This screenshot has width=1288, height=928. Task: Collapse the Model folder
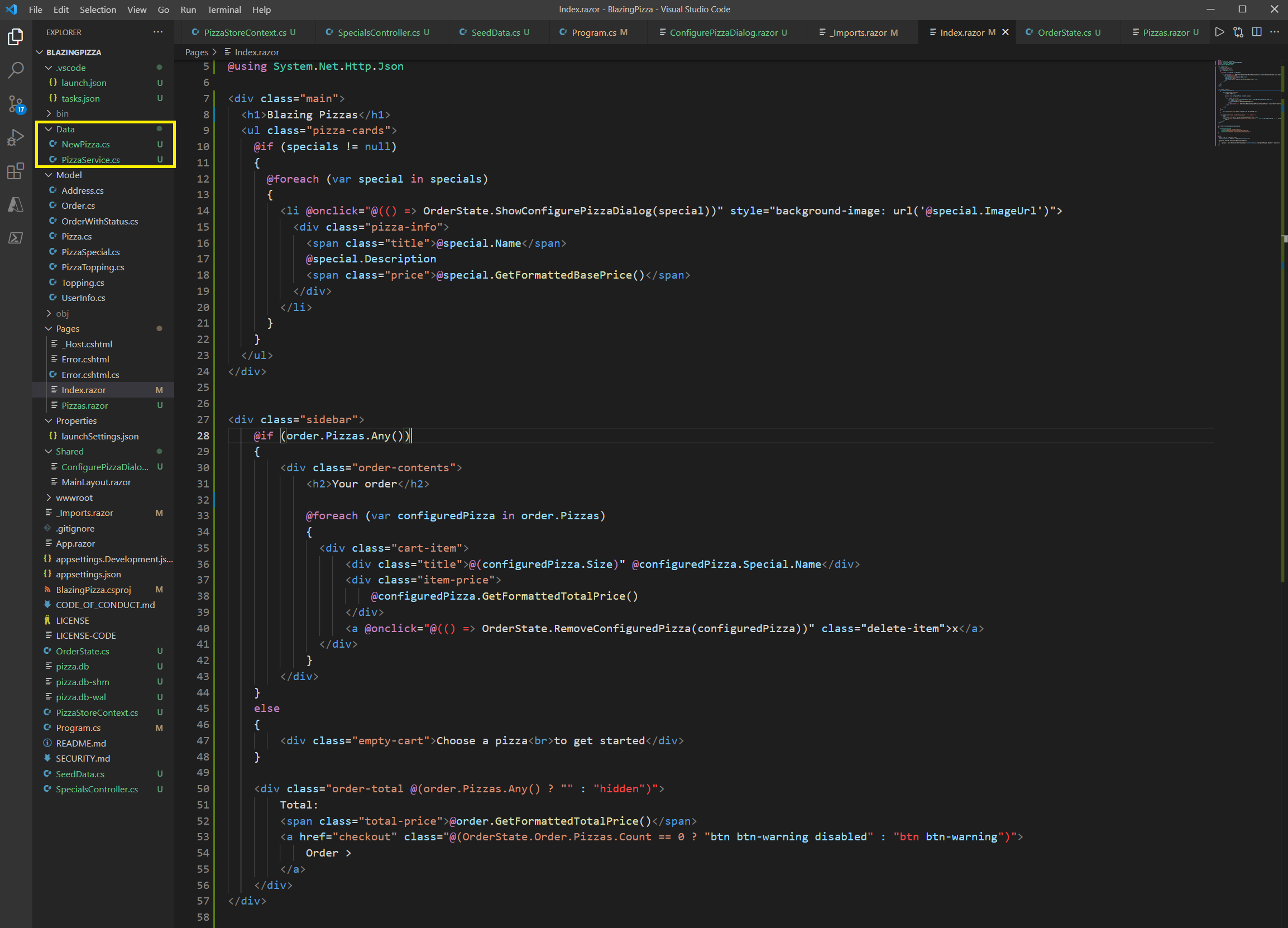coord(68,175)
